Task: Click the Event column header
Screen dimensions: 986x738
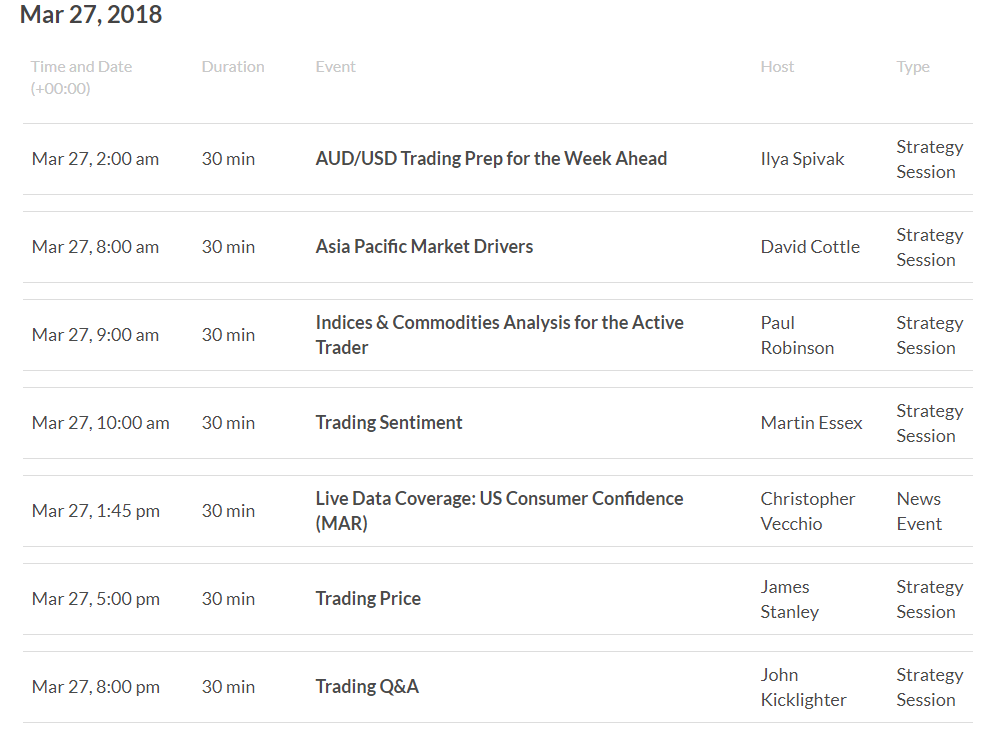Action: coord(335,67)
